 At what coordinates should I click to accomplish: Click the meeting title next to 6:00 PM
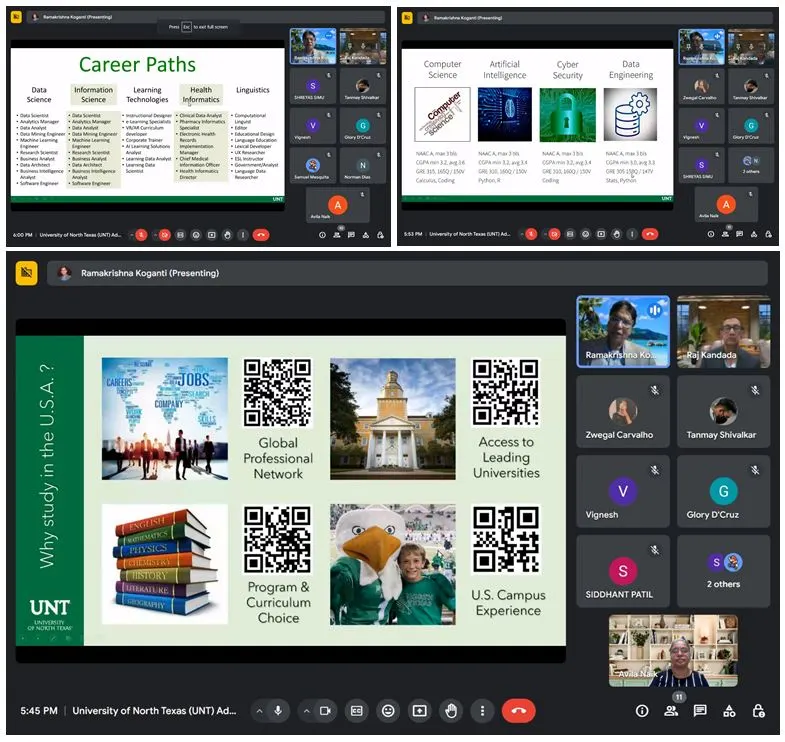point(80,235)
